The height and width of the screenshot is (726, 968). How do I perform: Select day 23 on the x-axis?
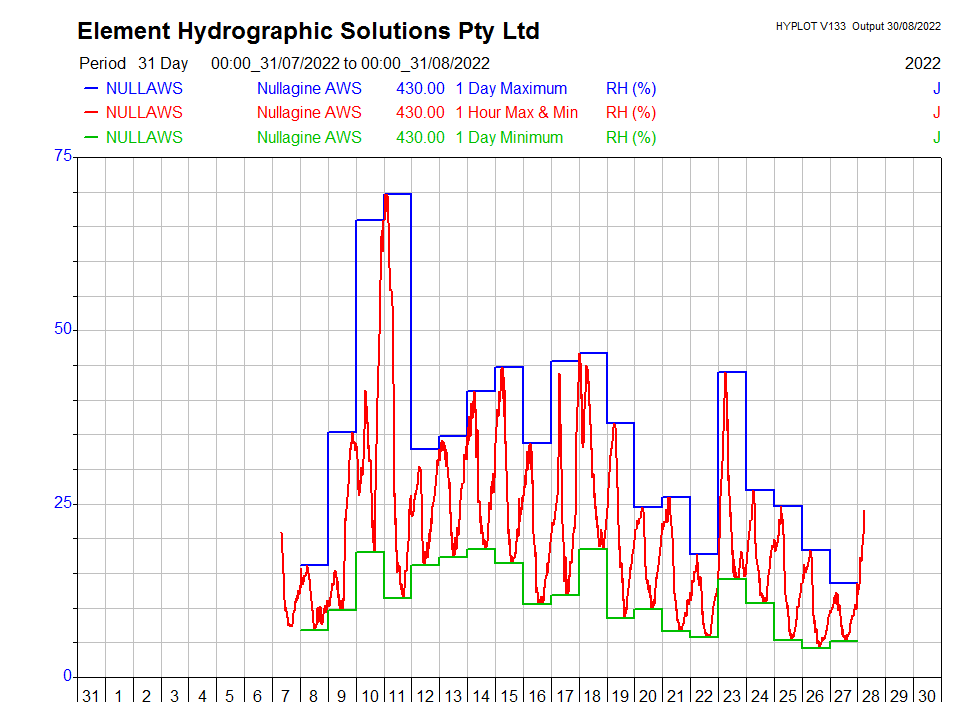pos(732,696)
